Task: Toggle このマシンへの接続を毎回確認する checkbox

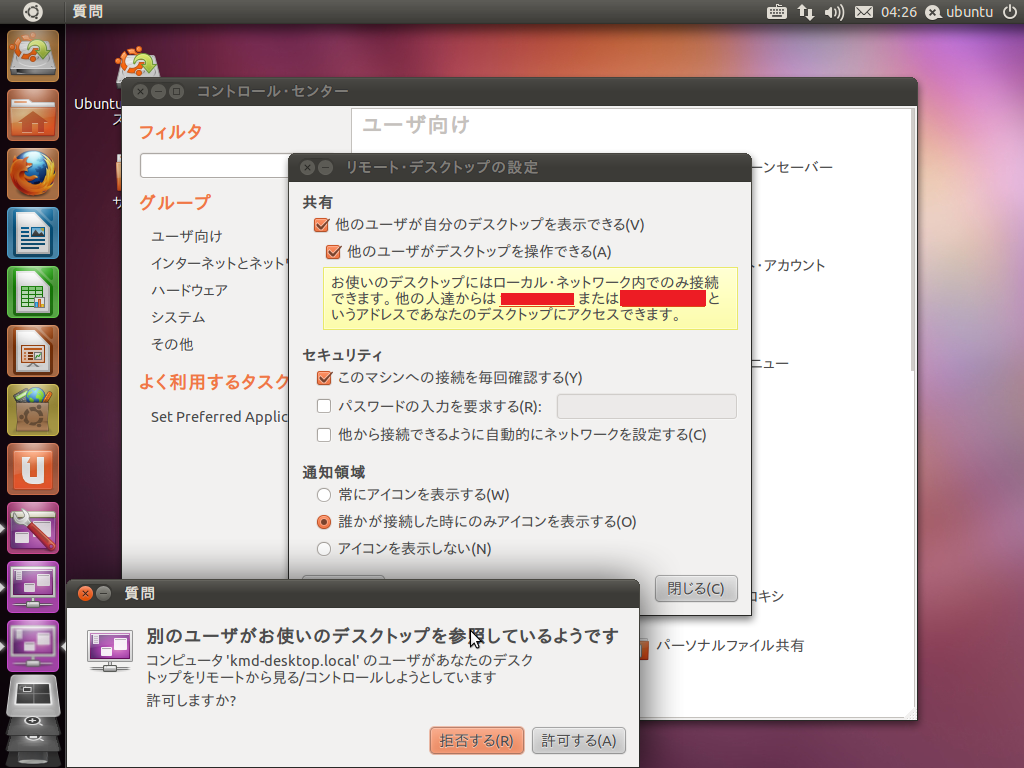Action: 324,378
